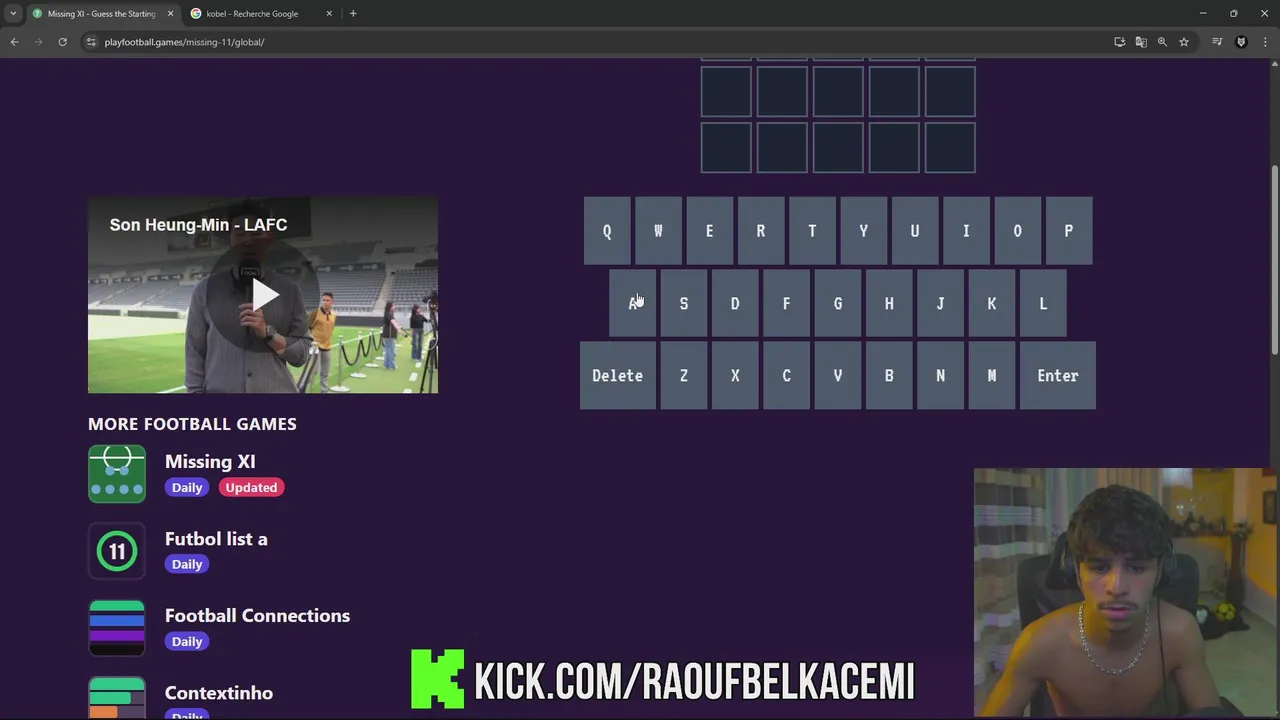Switch to the Missing XI tab
Viewport: 1280px width, 720px height.
coord(102,14)
